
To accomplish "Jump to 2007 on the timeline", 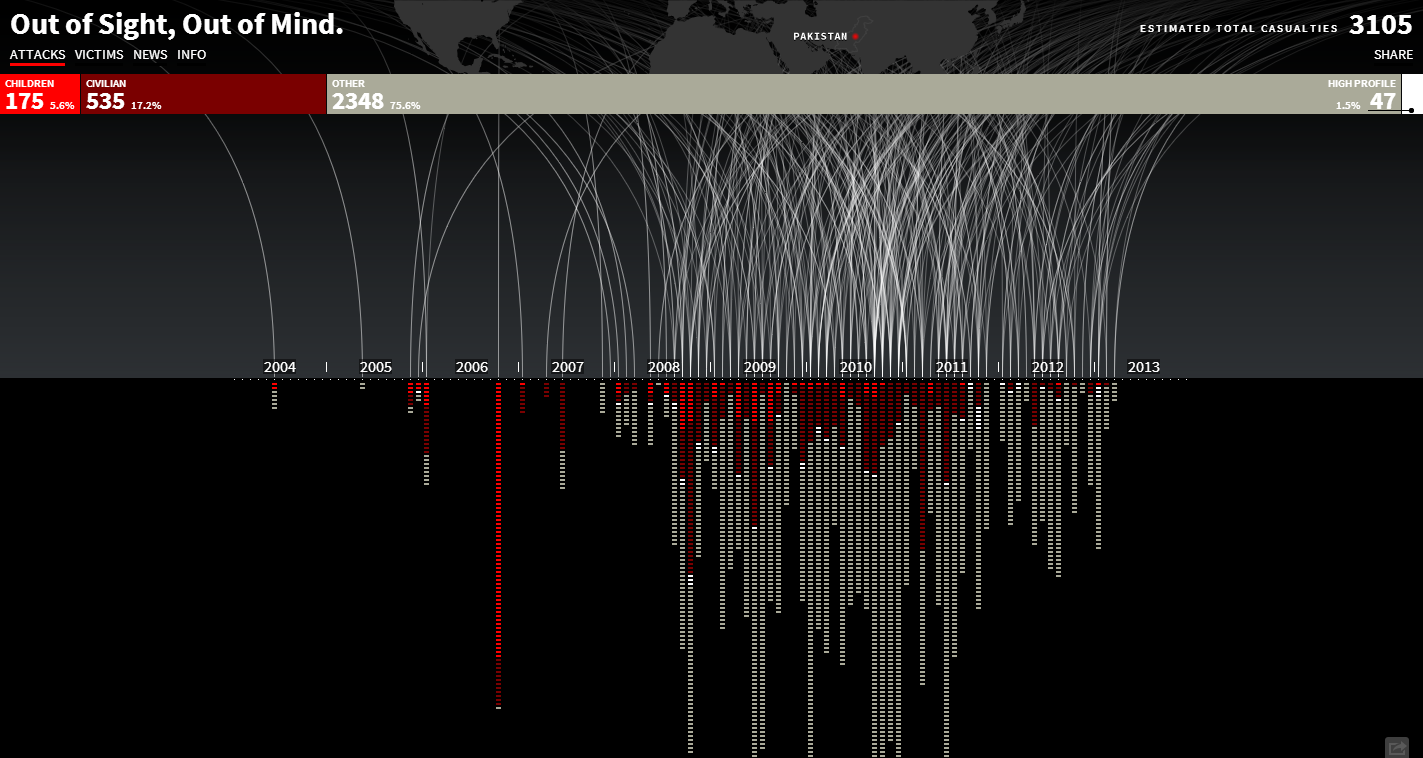I will click(568, 367).
